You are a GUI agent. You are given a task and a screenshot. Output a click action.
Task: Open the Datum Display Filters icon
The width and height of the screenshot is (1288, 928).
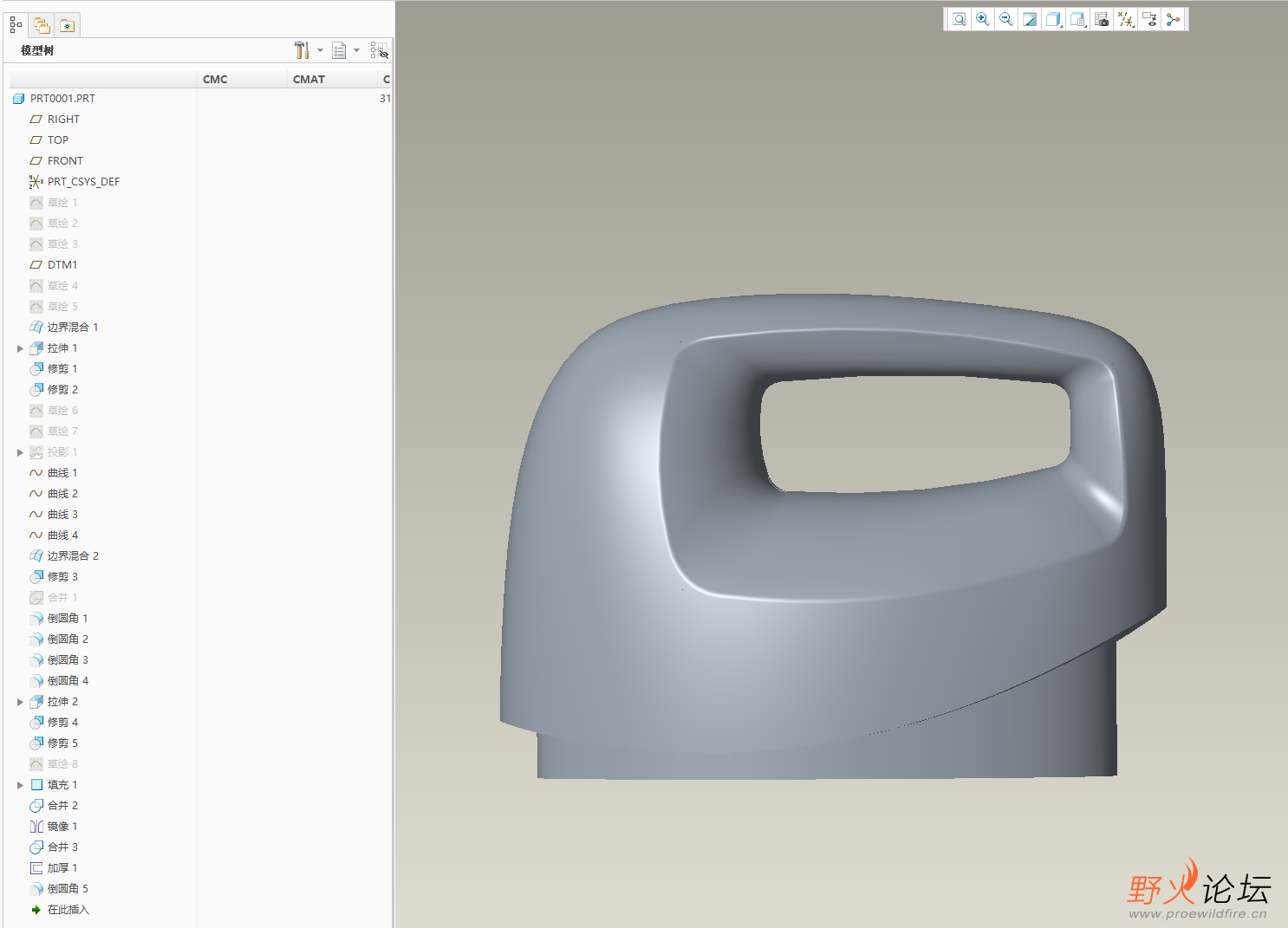click(1125, 19)
